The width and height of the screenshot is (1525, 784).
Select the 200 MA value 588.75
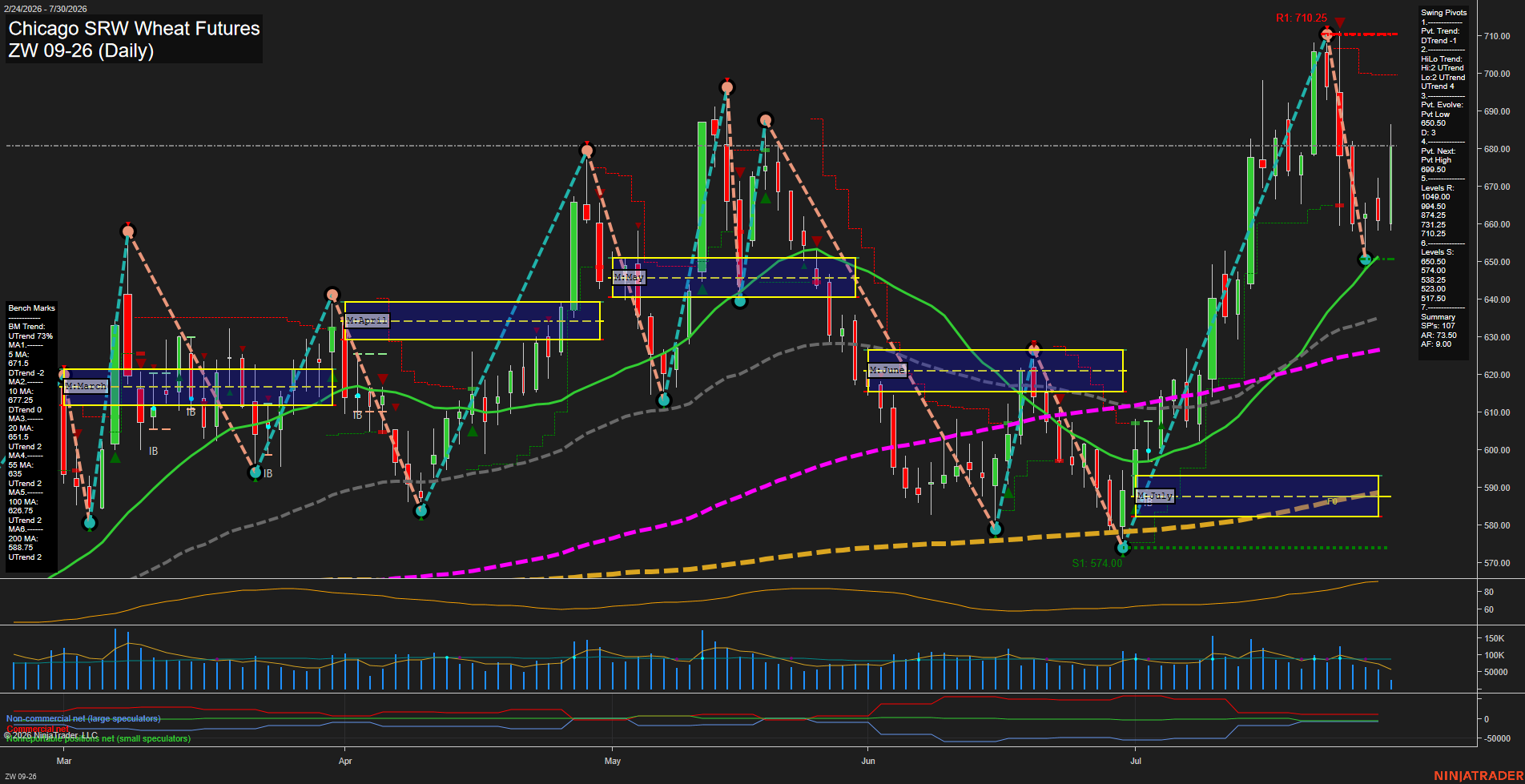click(20, 548)
